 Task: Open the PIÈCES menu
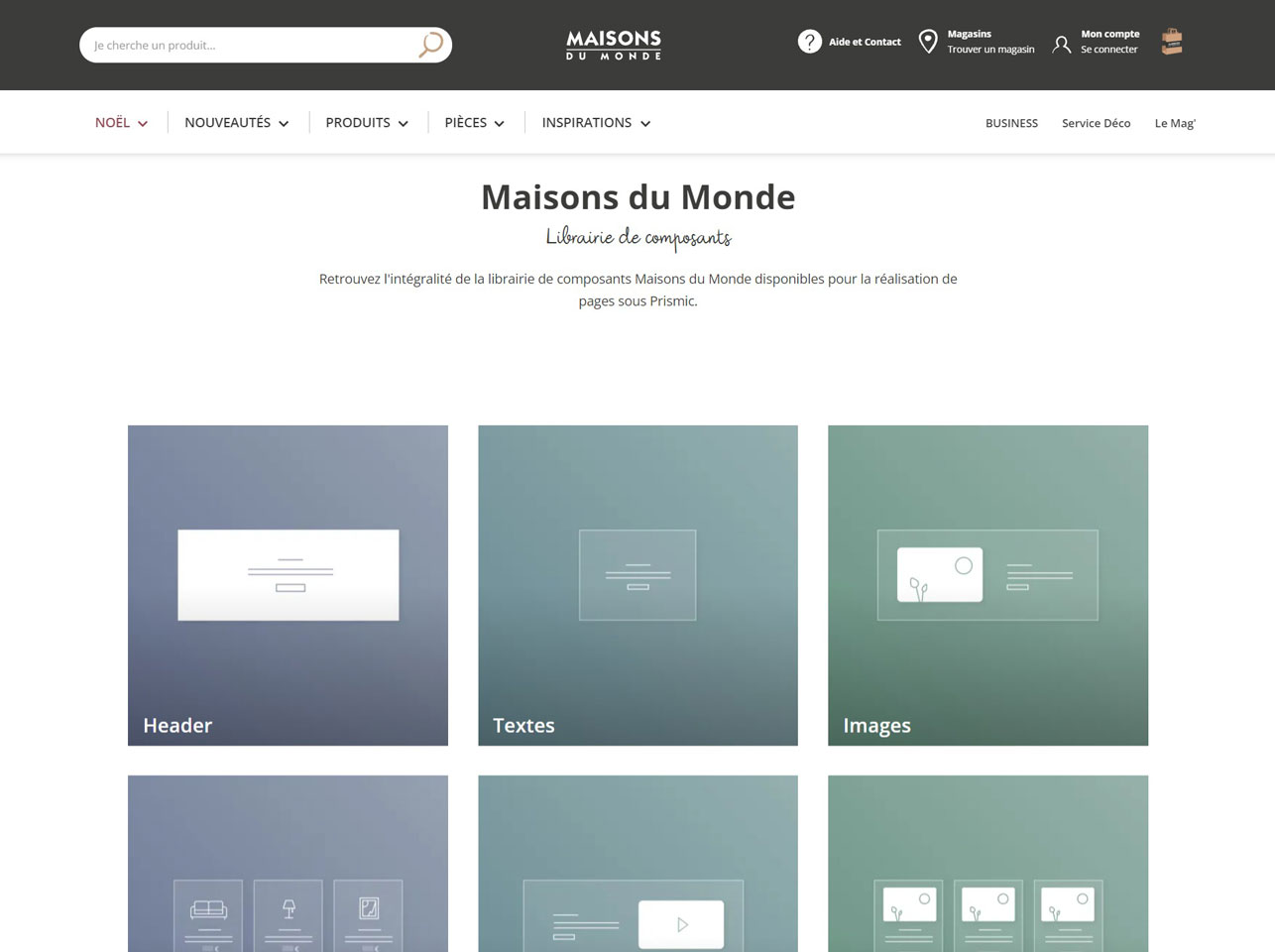point(474,123)
